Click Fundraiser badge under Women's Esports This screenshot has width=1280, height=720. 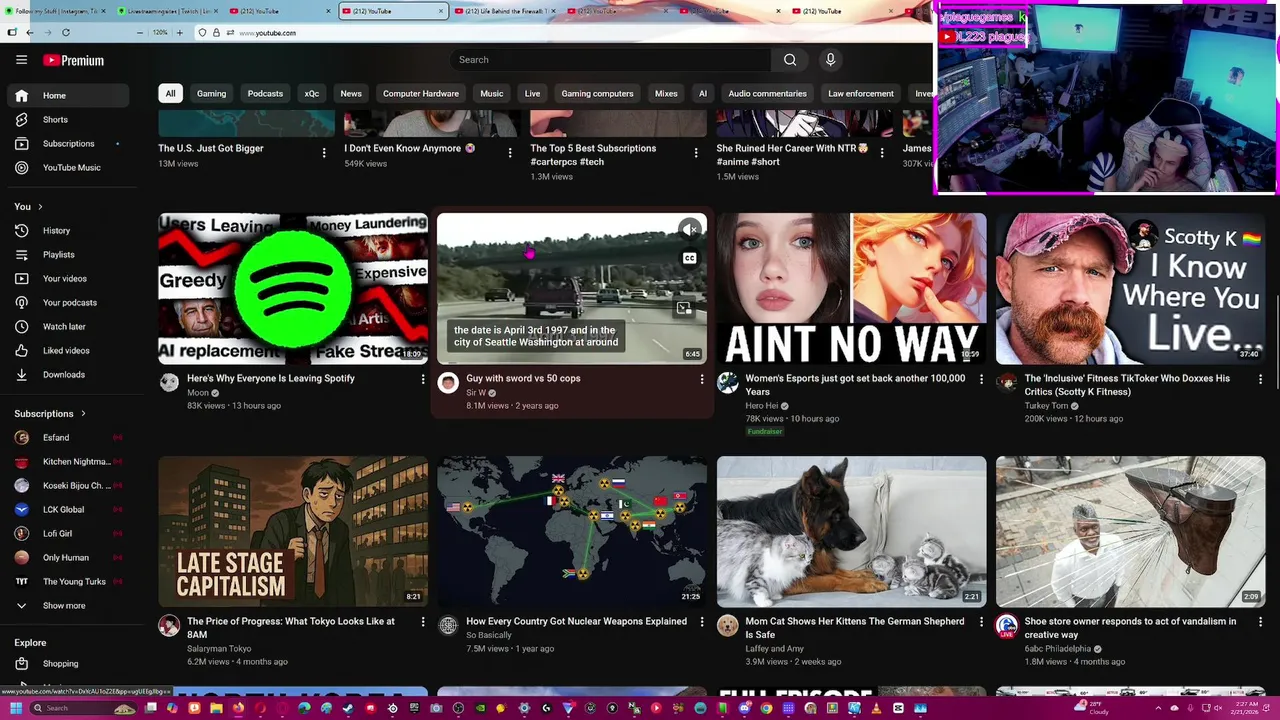click(x=765, y=431)
